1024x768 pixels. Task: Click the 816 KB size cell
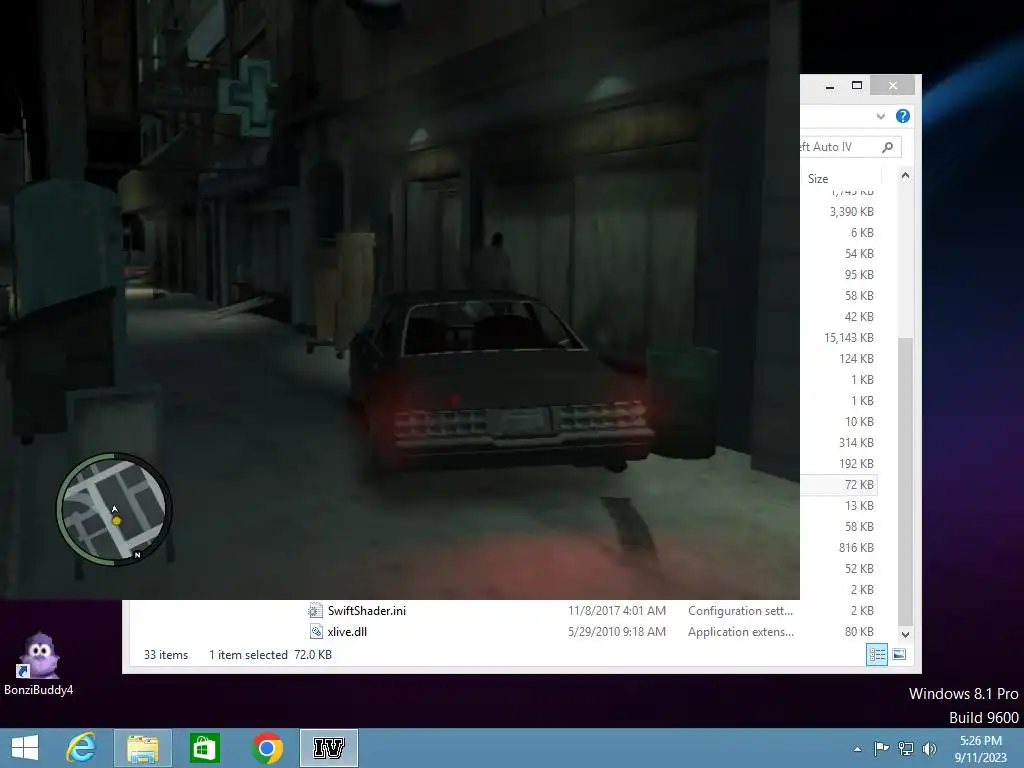tap(856, 547)
